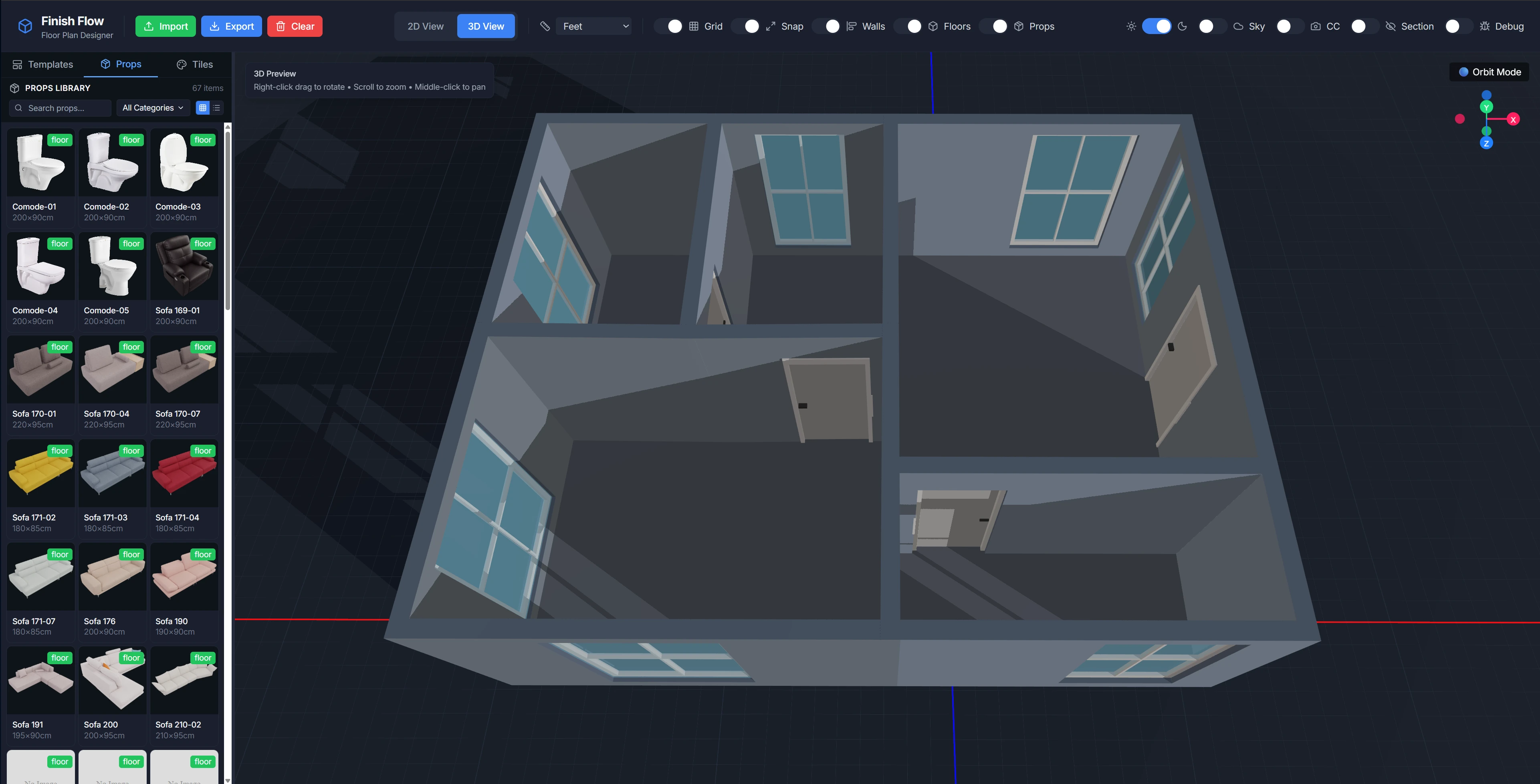
Task: Toggle the Walls visibility switch
Action: point(827,26)
